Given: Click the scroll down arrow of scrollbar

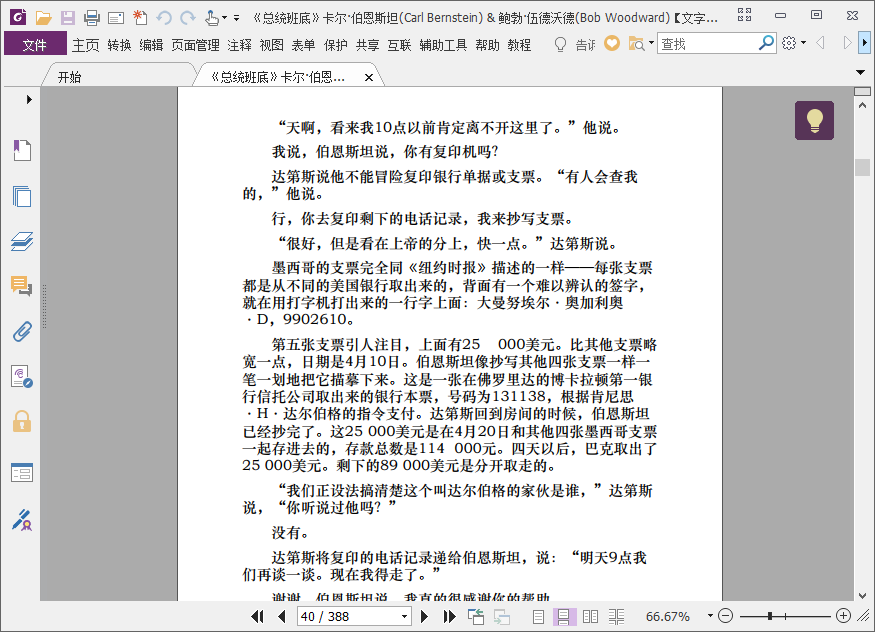Looking at the screenshot, I should [x=862, y=596].
